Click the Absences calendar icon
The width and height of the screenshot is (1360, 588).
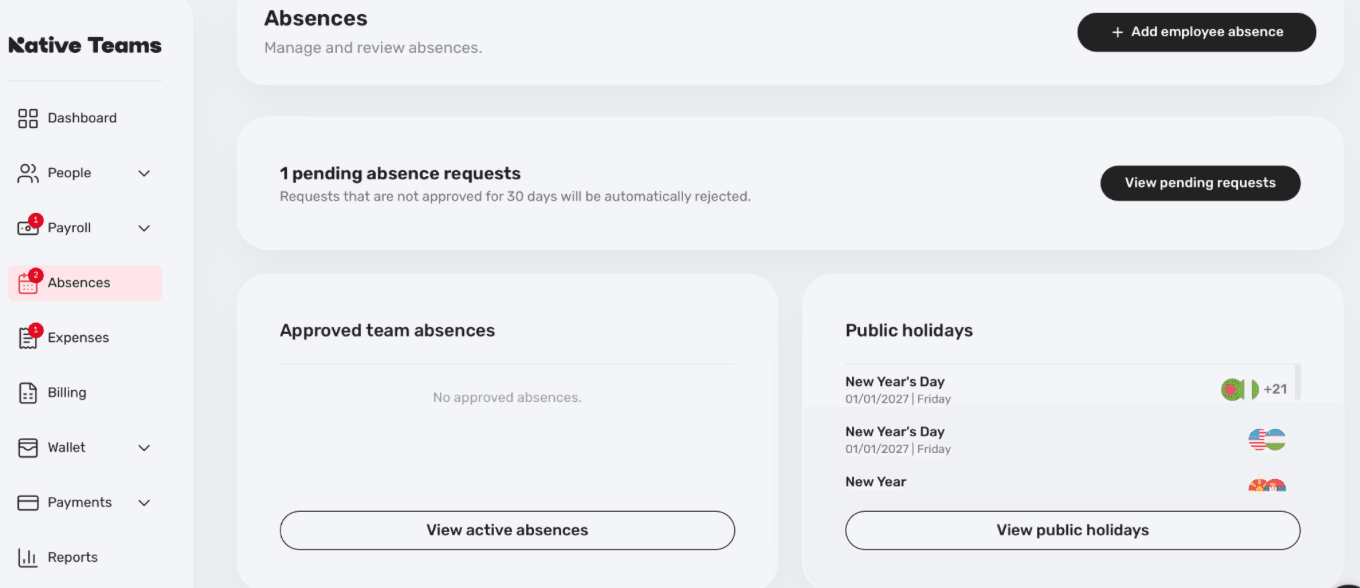(x=28, y=282)
